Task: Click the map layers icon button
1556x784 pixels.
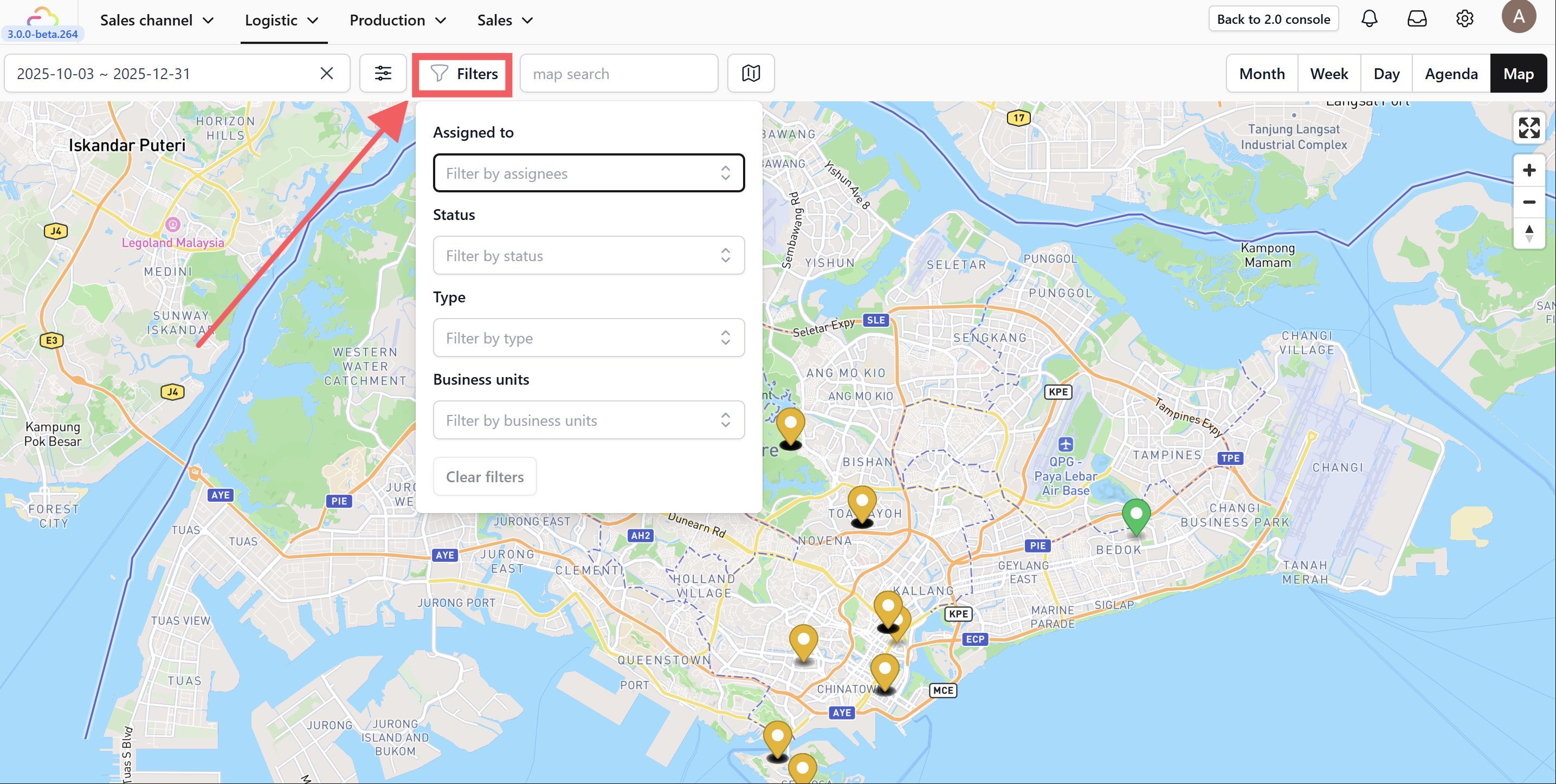Action: 751,73
